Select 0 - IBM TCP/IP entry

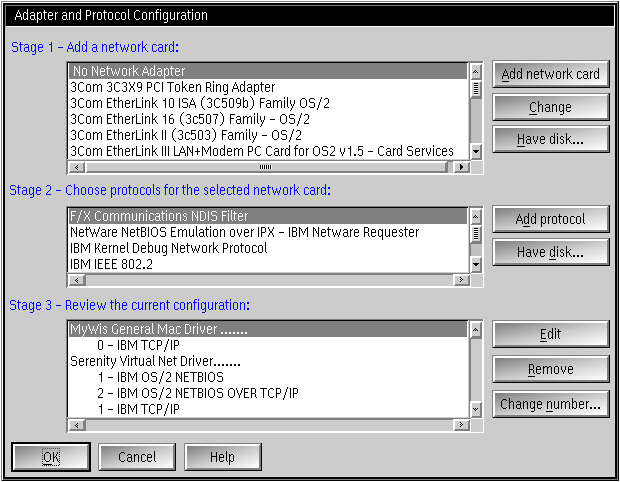pos(268,345)
